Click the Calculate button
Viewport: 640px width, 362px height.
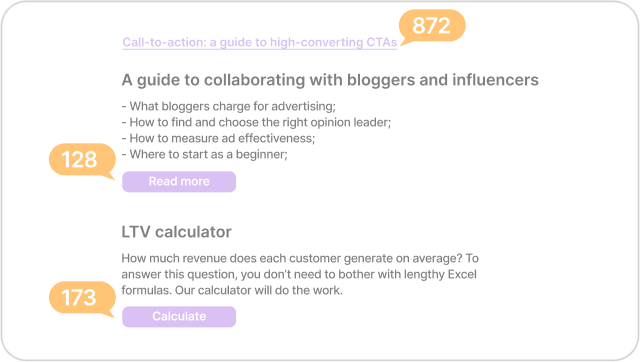(179, 316)
